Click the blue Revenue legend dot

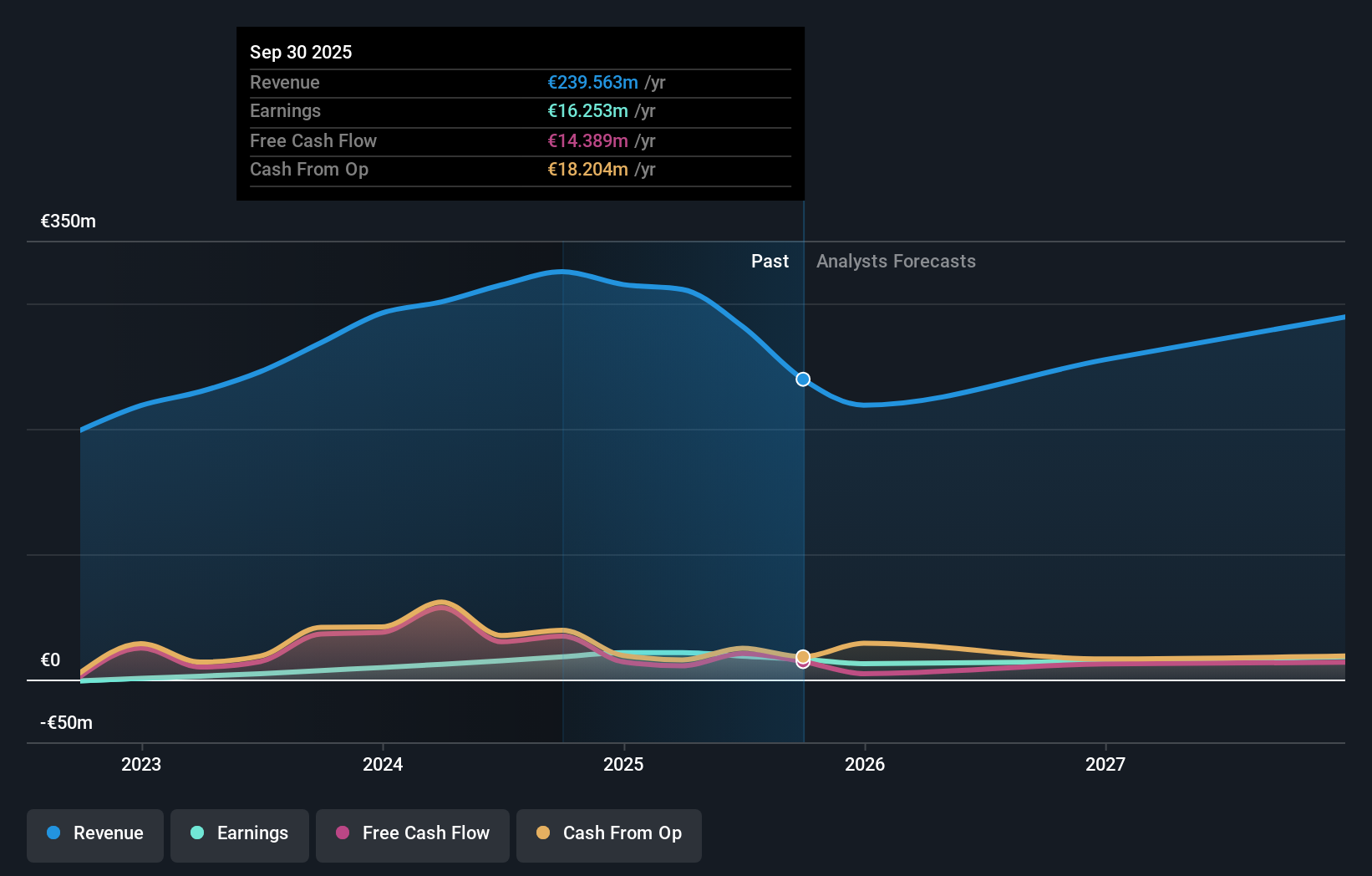pos(53,833)
